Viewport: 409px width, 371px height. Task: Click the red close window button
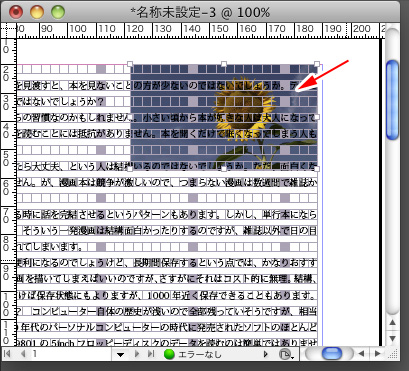(16, 12)
